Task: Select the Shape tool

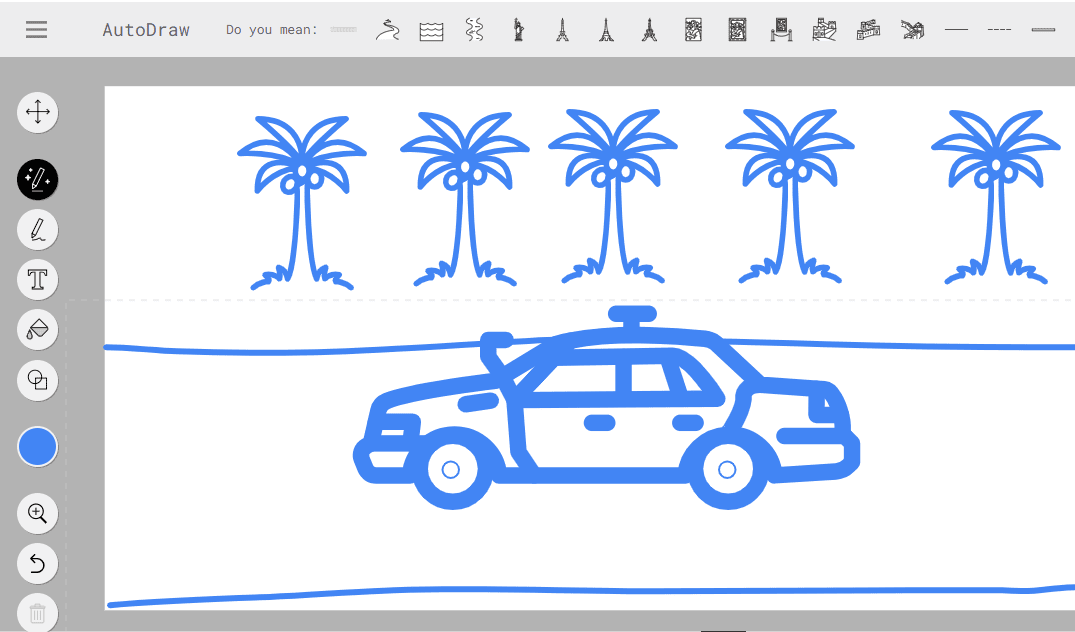Action: [38, 380]
